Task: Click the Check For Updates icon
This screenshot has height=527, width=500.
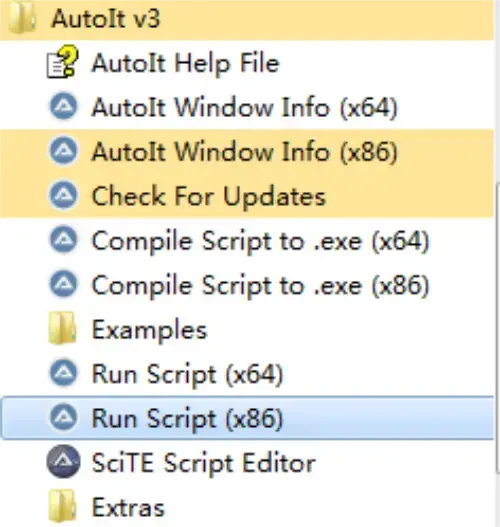Action: click(63, 196)
